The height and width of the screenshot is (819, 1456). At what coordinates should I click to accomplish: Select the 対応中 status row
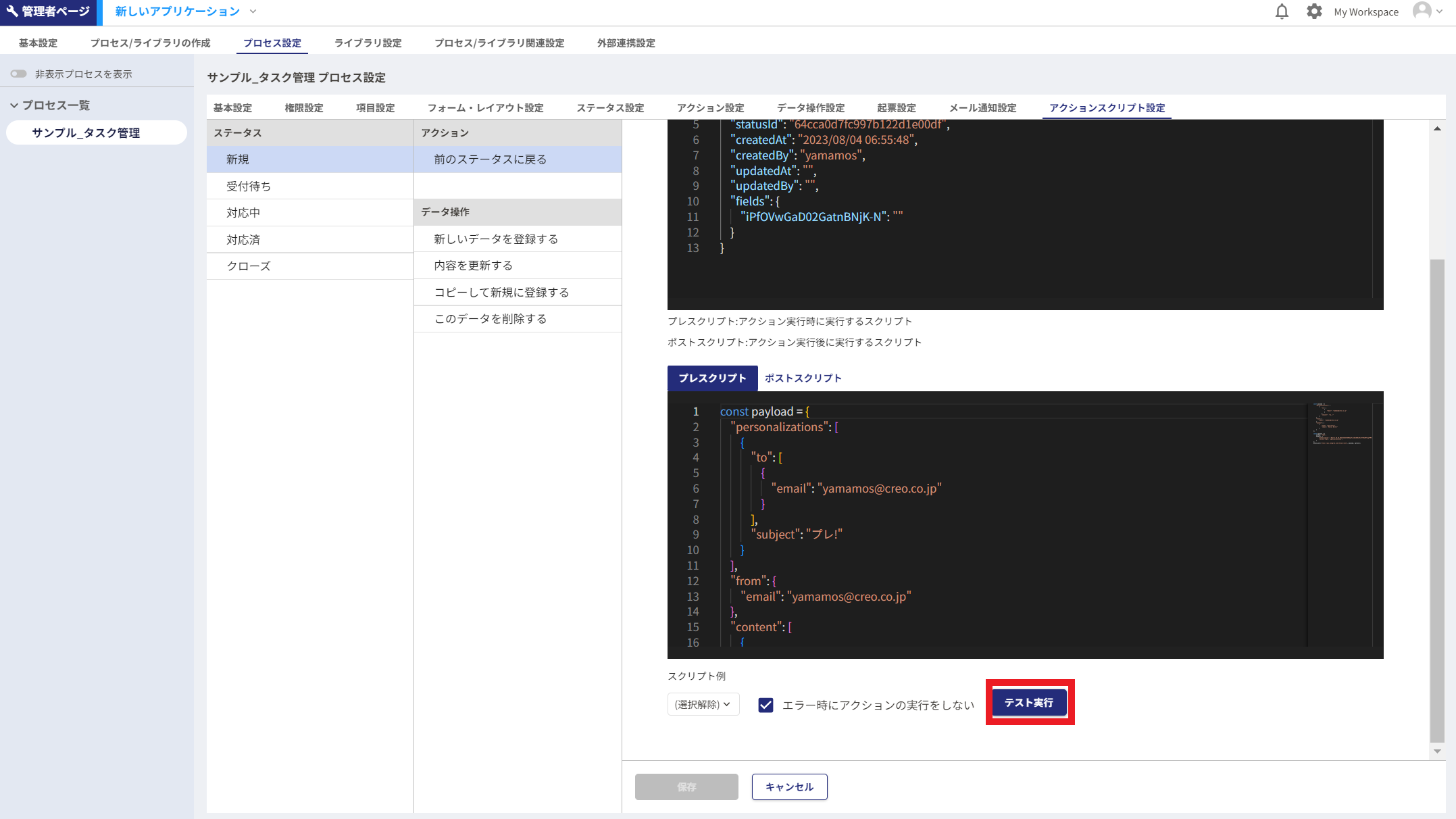click(310, 213)
